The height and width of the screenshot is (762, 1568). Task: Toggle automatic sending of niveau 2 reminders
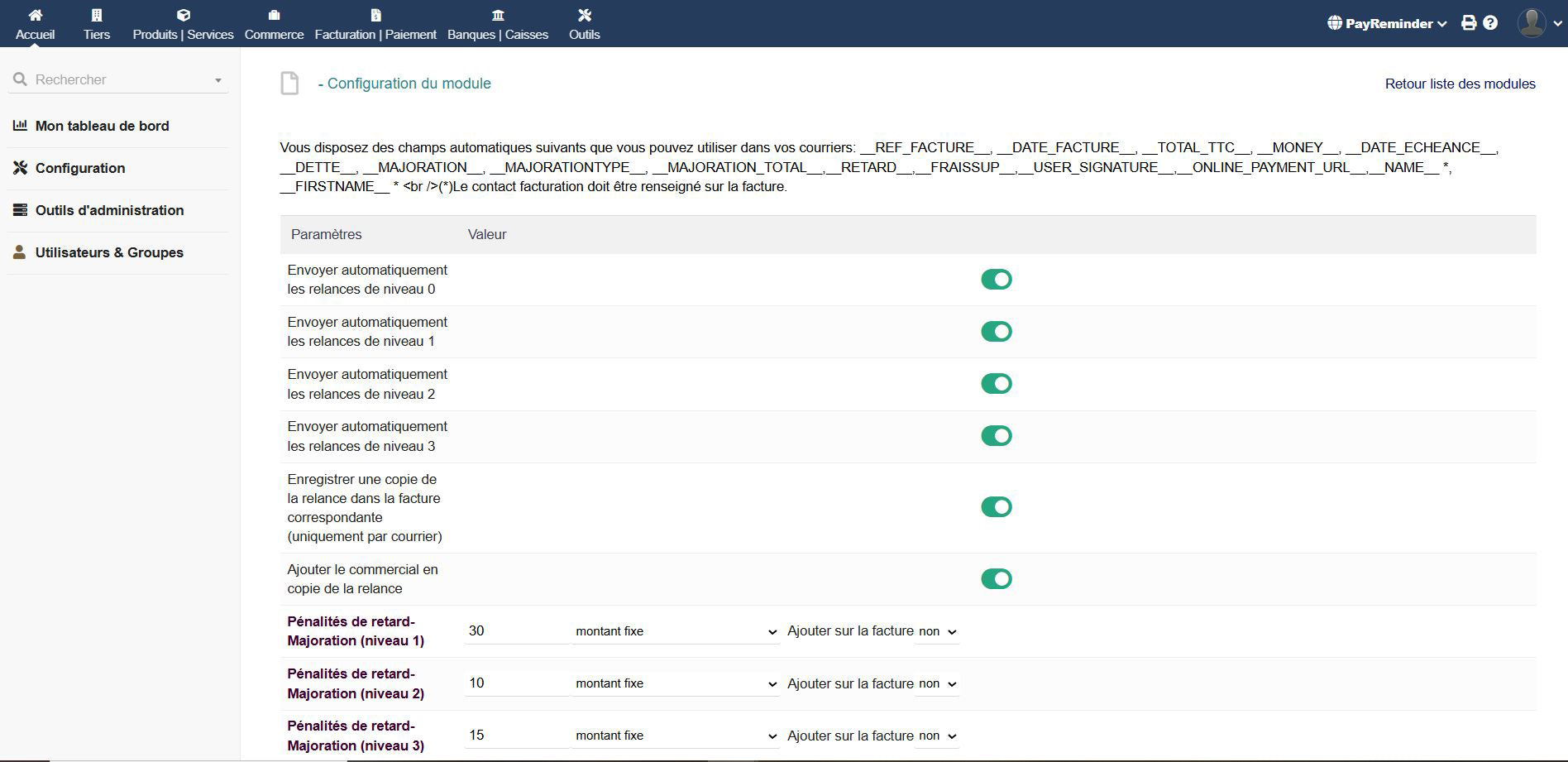click(x=996, y=384)
